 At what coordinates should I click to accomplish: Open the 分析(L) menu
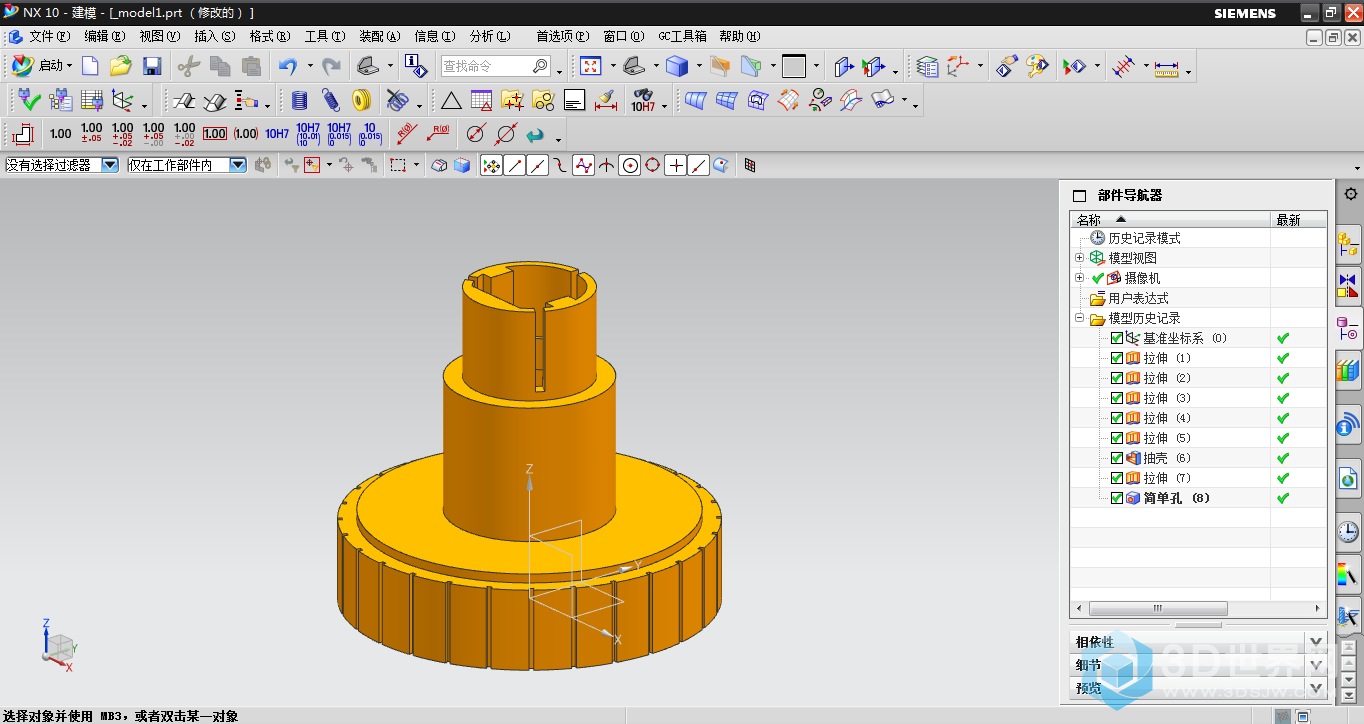490,36
